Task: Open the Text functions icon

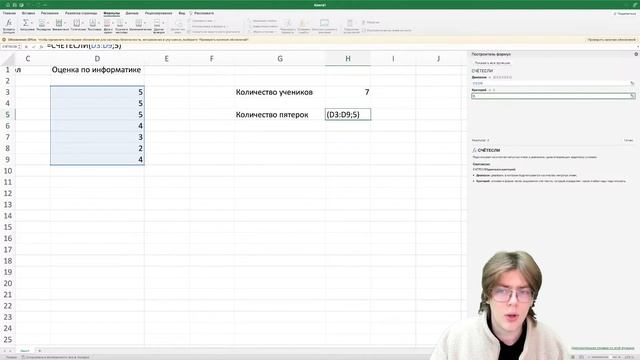Action: coord(93,23)
